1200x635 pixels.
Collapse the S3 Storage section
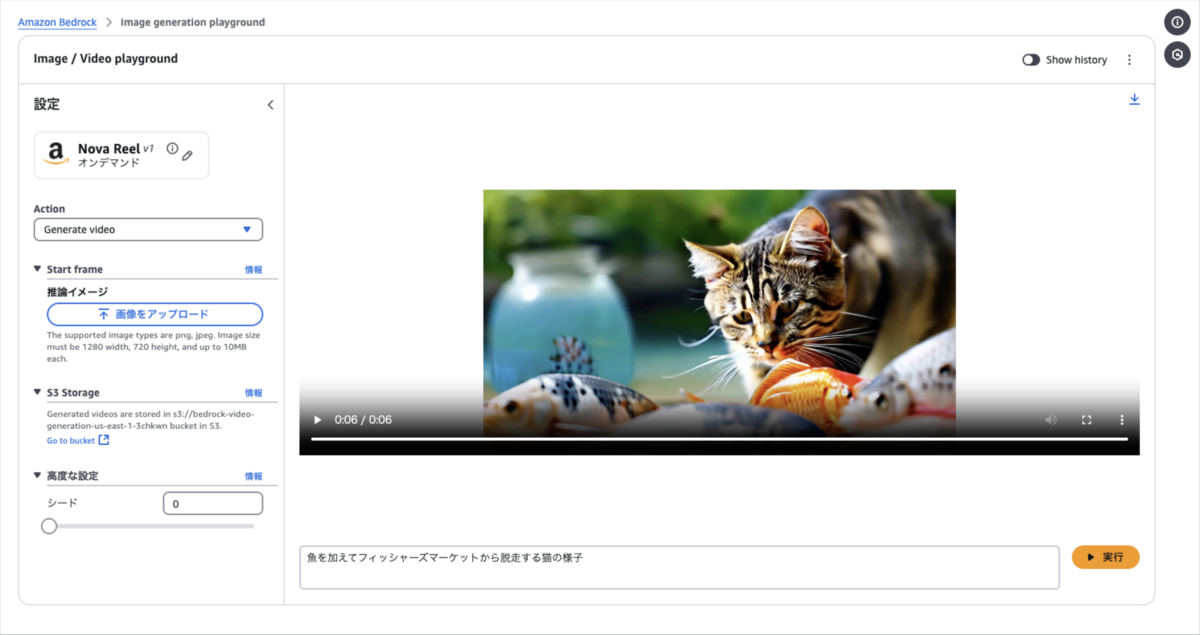pos(38,393)
